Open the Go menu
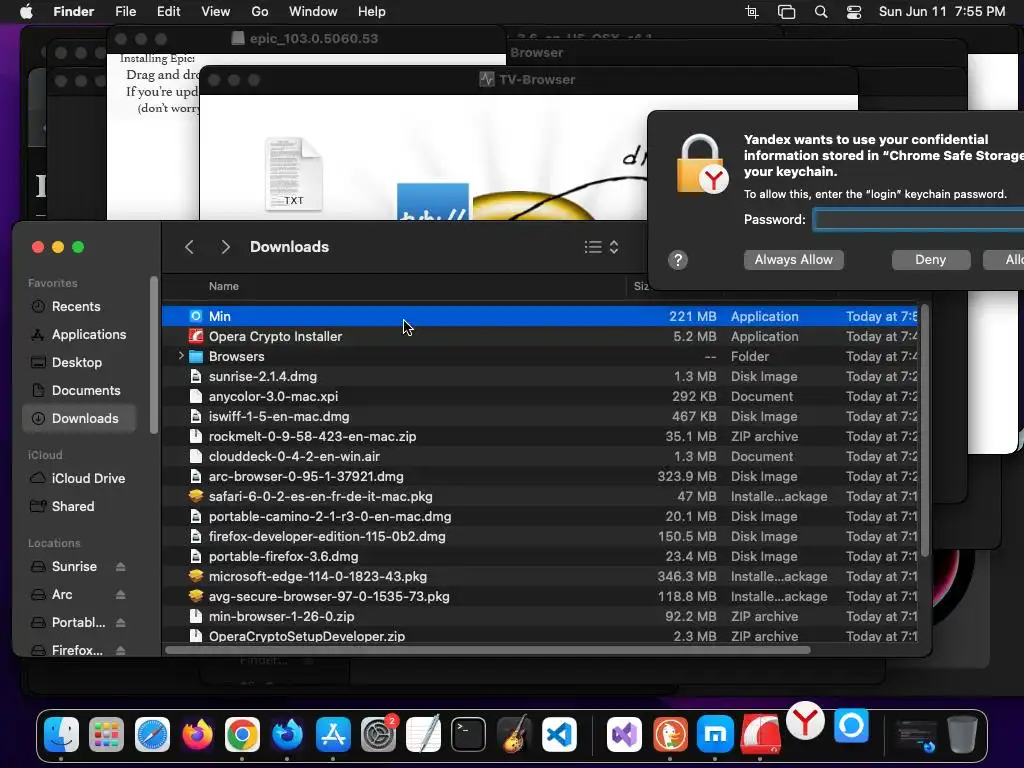This screenshot has width=1024, height=768. click(260, 12)
